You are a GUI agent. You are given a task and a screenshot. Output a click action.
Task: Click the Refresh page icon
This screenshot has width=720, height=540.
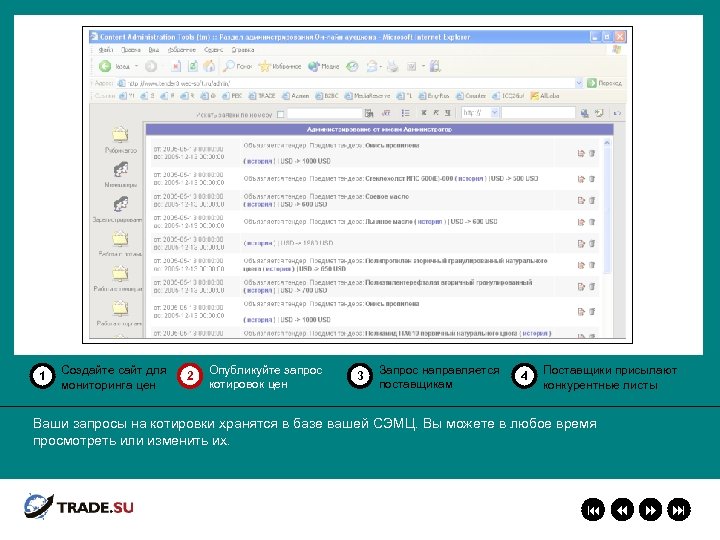point(193,67)
